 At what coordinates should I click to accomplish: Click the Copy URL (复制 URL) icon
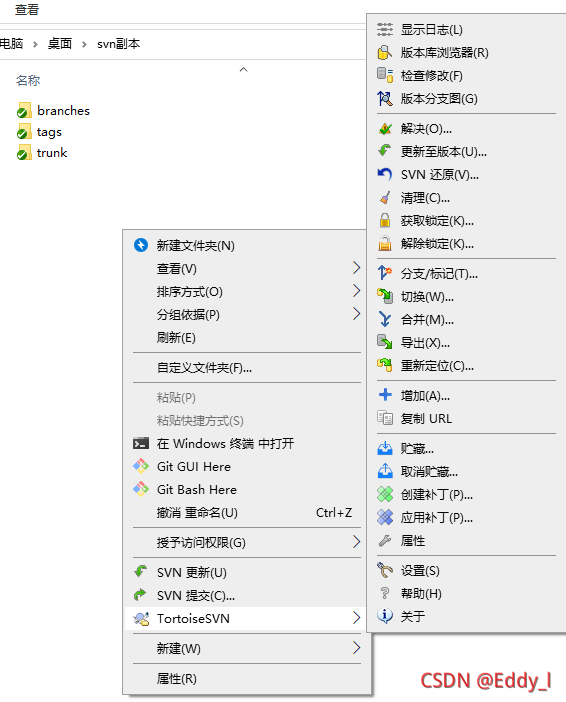385,418
